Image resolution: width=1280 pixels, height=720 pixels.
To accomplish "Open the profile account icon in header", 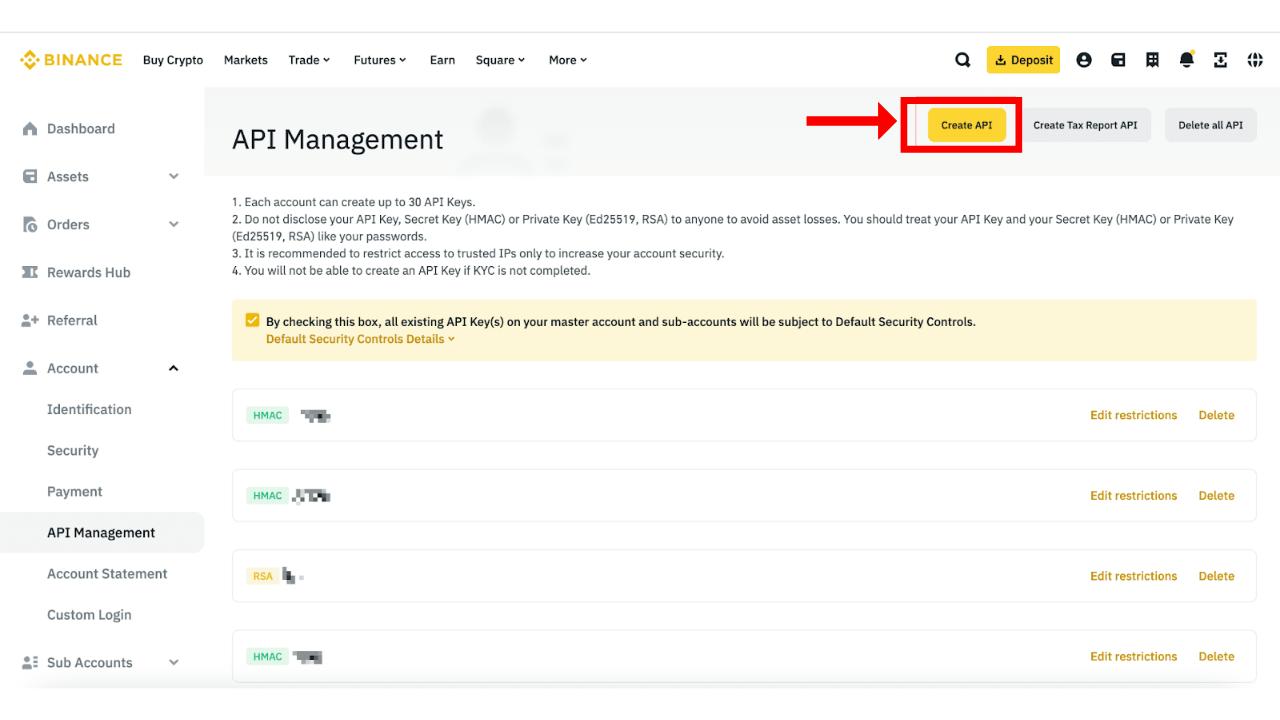I will pyautogui.click(x=1084, y=60).
